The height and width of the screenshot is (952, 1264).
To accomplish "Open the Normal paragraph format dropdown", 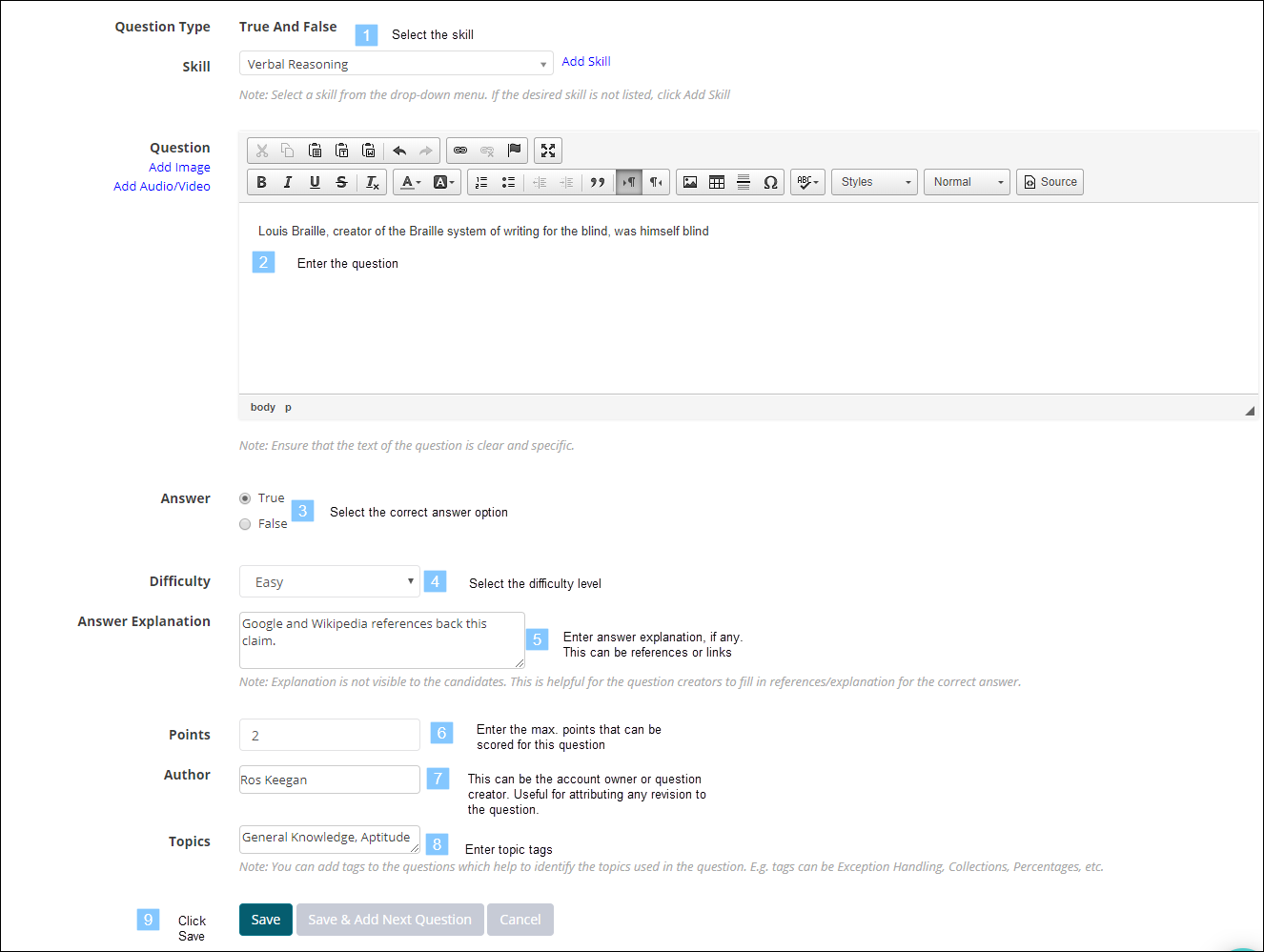I will (x=967, y=182).
